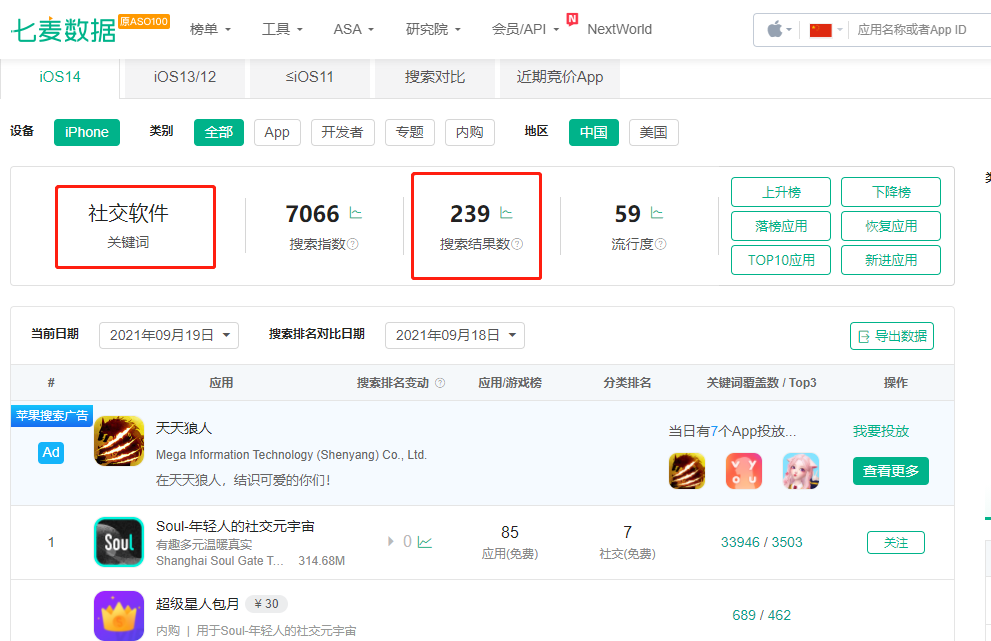Click the Mega Information Technology developer name
This screenshot has width=991, height=641.
(291, 455)
